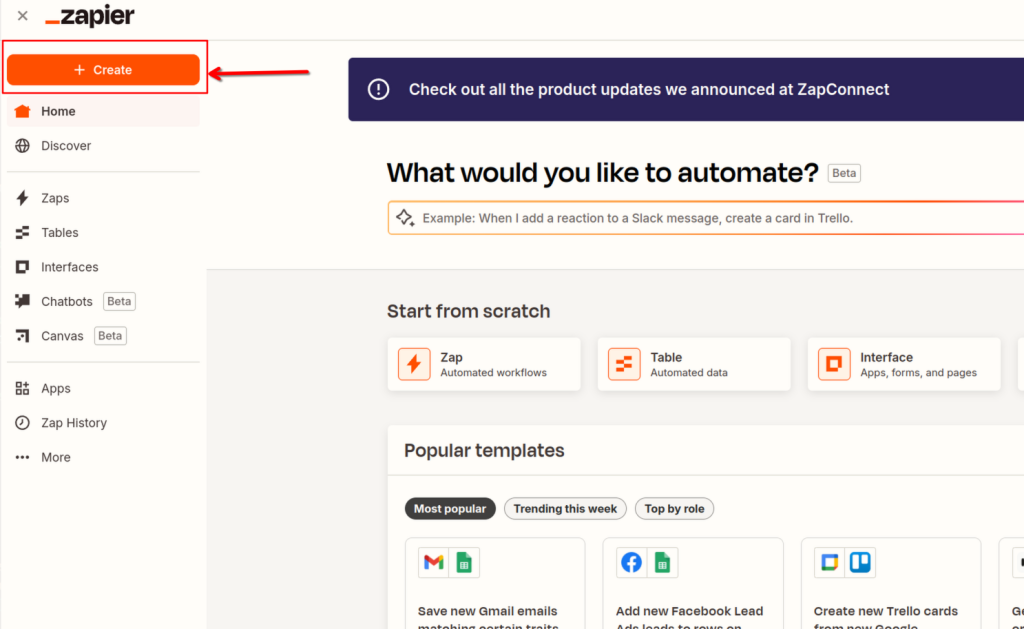Viewport: 1024px width, 629px height.
Task: Open Create new Trello cards template
Action: (891, 584)
